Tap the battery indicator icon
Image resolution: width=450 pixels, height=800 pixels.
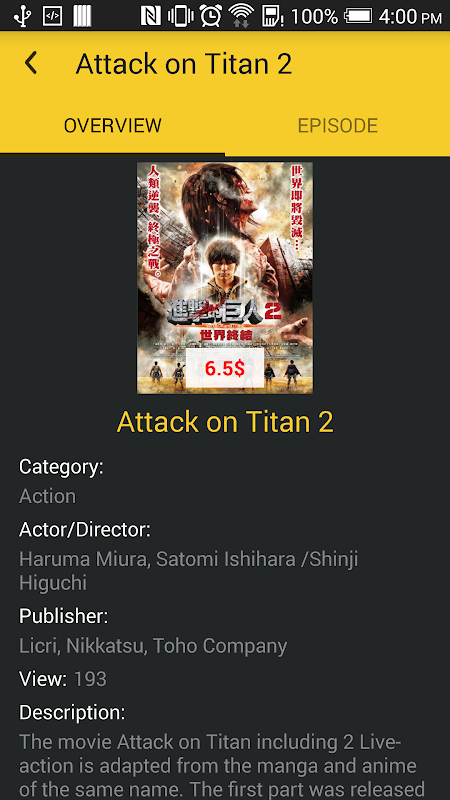tap(359, 16)
